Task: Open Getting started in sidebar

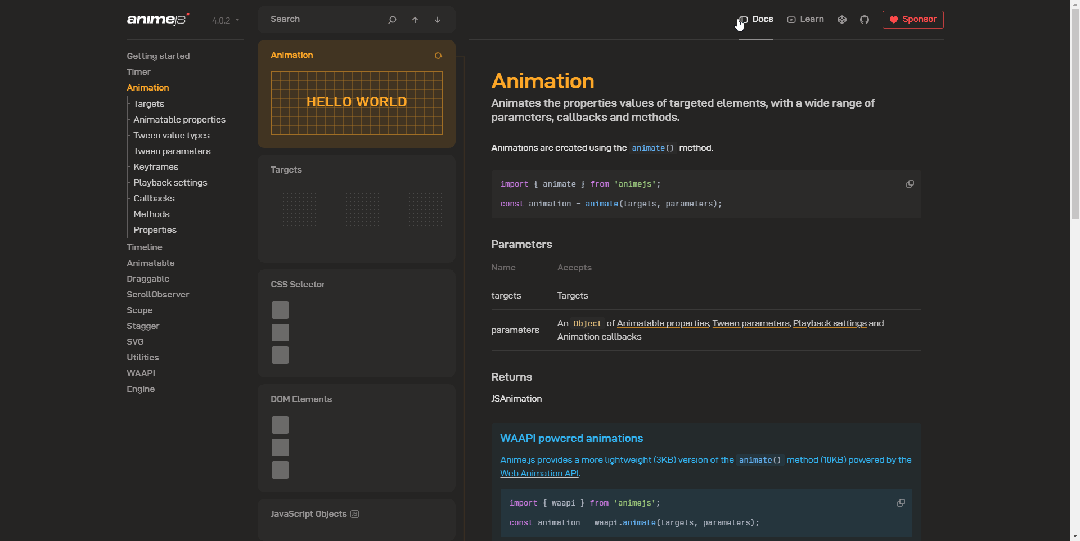Action: (x=158, y=56)
